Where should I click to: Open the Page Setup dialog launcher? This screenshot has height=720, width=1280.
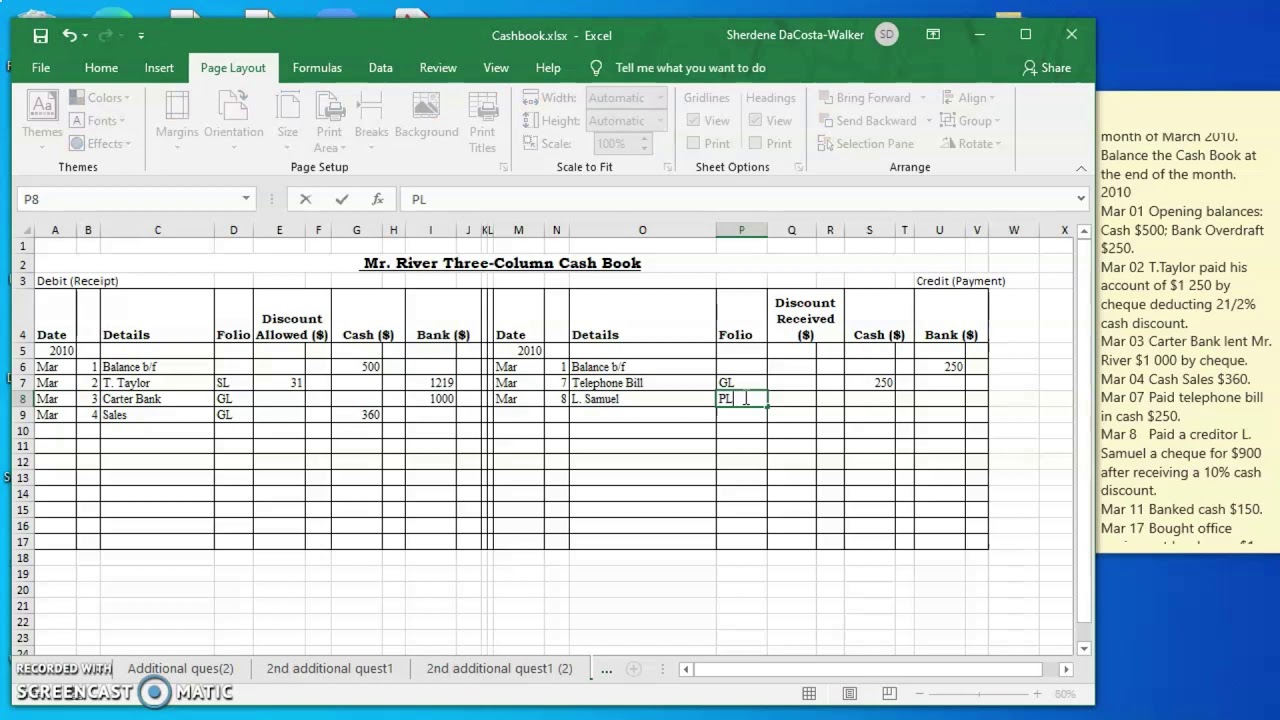tap(502, 167)
